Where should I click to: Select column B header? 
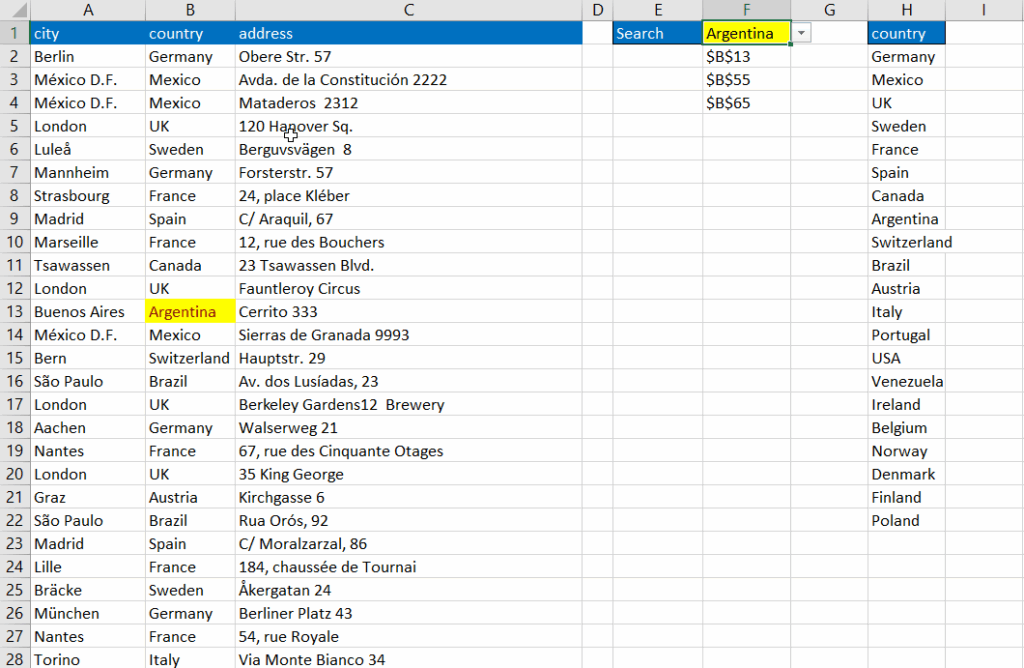point(190,10)
